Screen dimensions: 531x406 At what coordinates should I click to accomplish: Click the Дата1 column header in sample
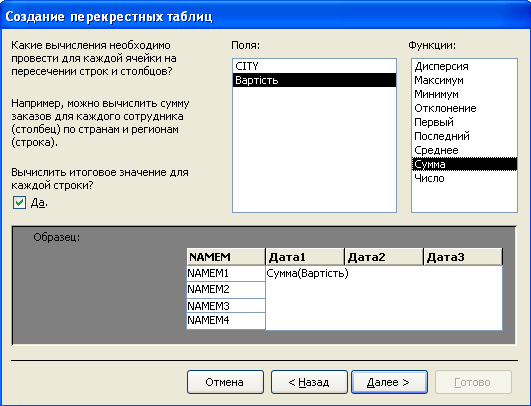[305, 257]
